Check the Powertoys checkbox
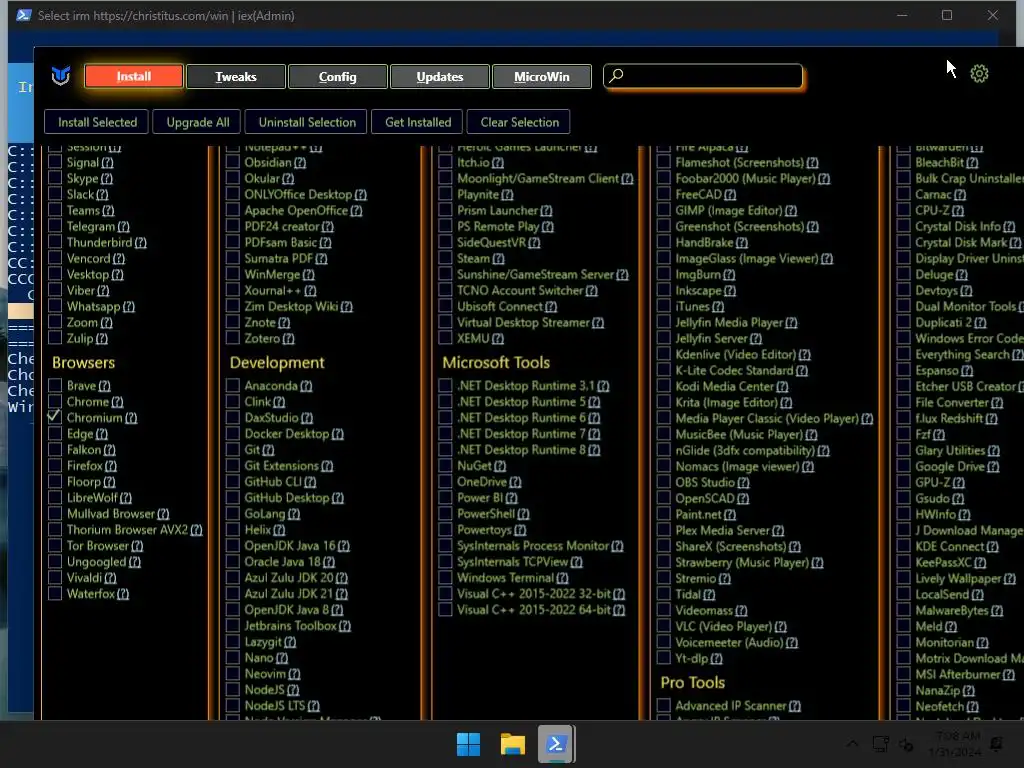 click(x=445, y=529)
